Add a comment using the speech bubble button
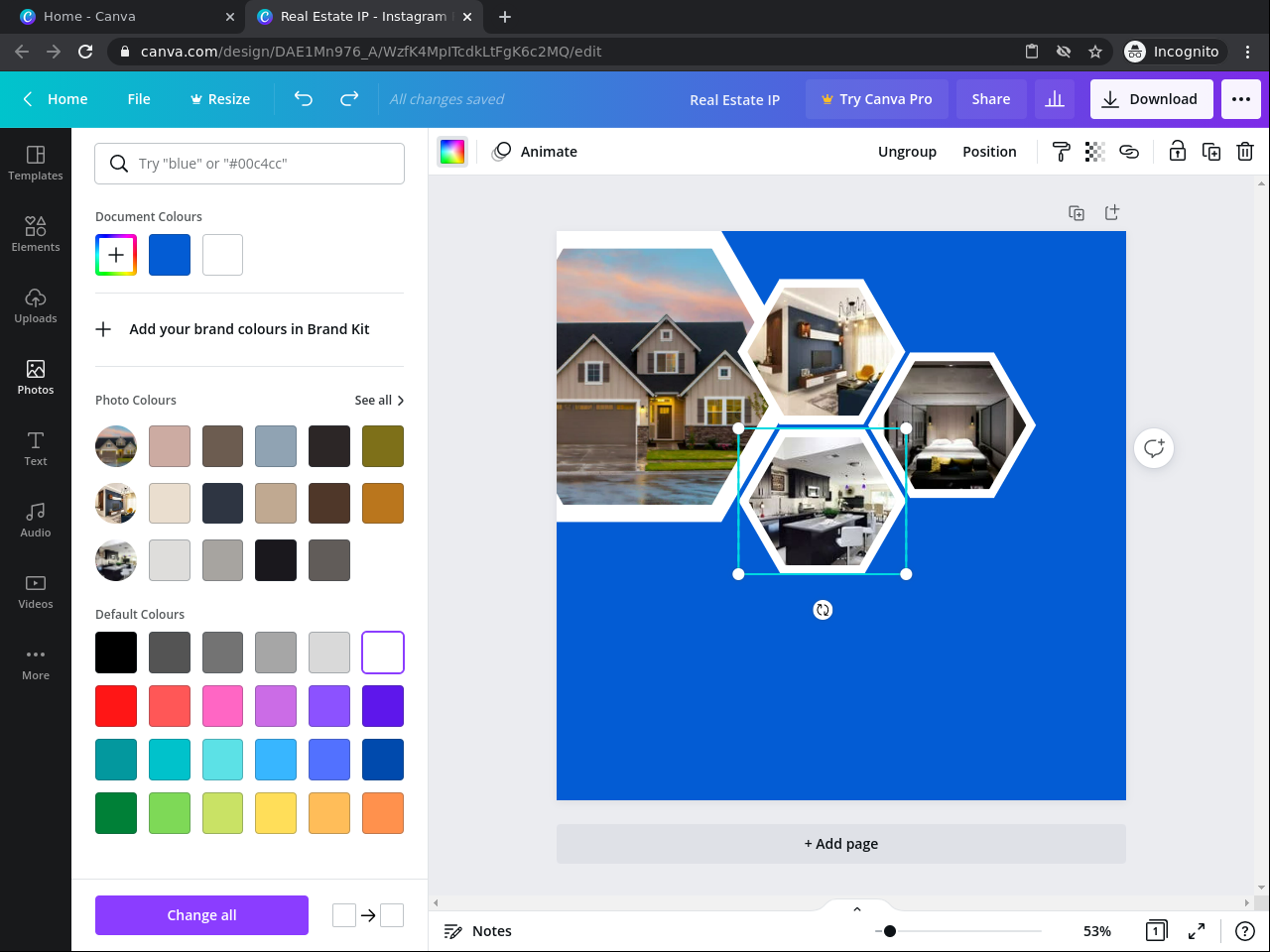Viewport: 1270px width, 952px height. point(1154,448)
